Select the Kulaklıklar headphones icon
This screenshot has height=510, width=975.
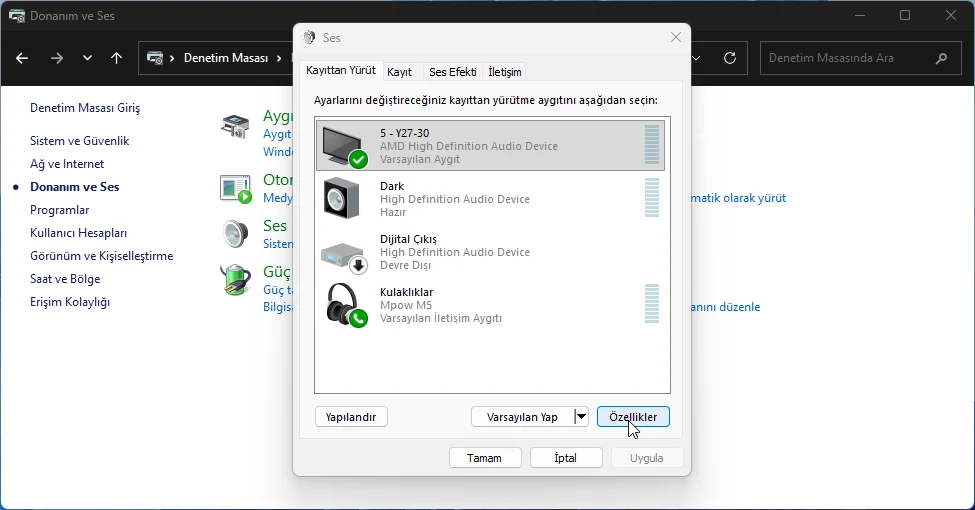(x=346, y=305)
